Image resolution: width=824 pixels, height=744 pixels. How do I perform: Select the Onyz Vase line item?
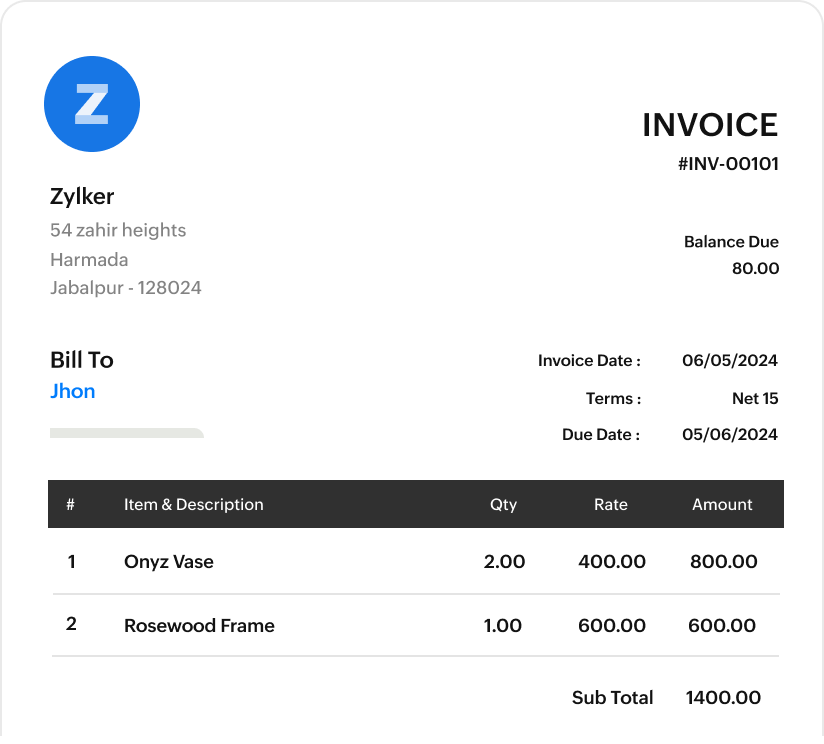169,562
